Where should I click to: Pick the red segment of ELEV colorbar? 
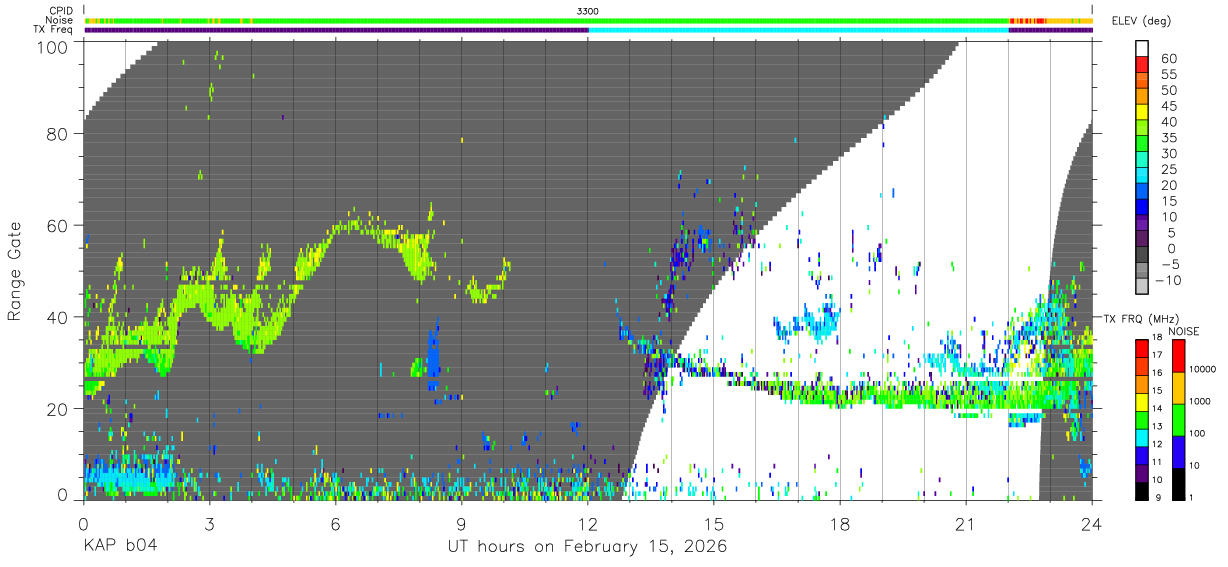click(x=1142, y=64)
